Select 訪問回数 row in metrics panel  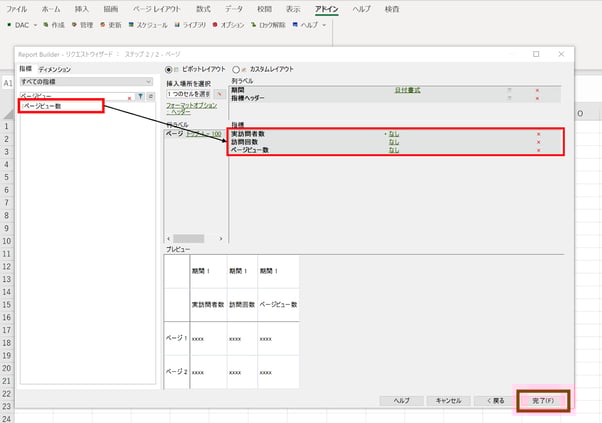point(395,142)
